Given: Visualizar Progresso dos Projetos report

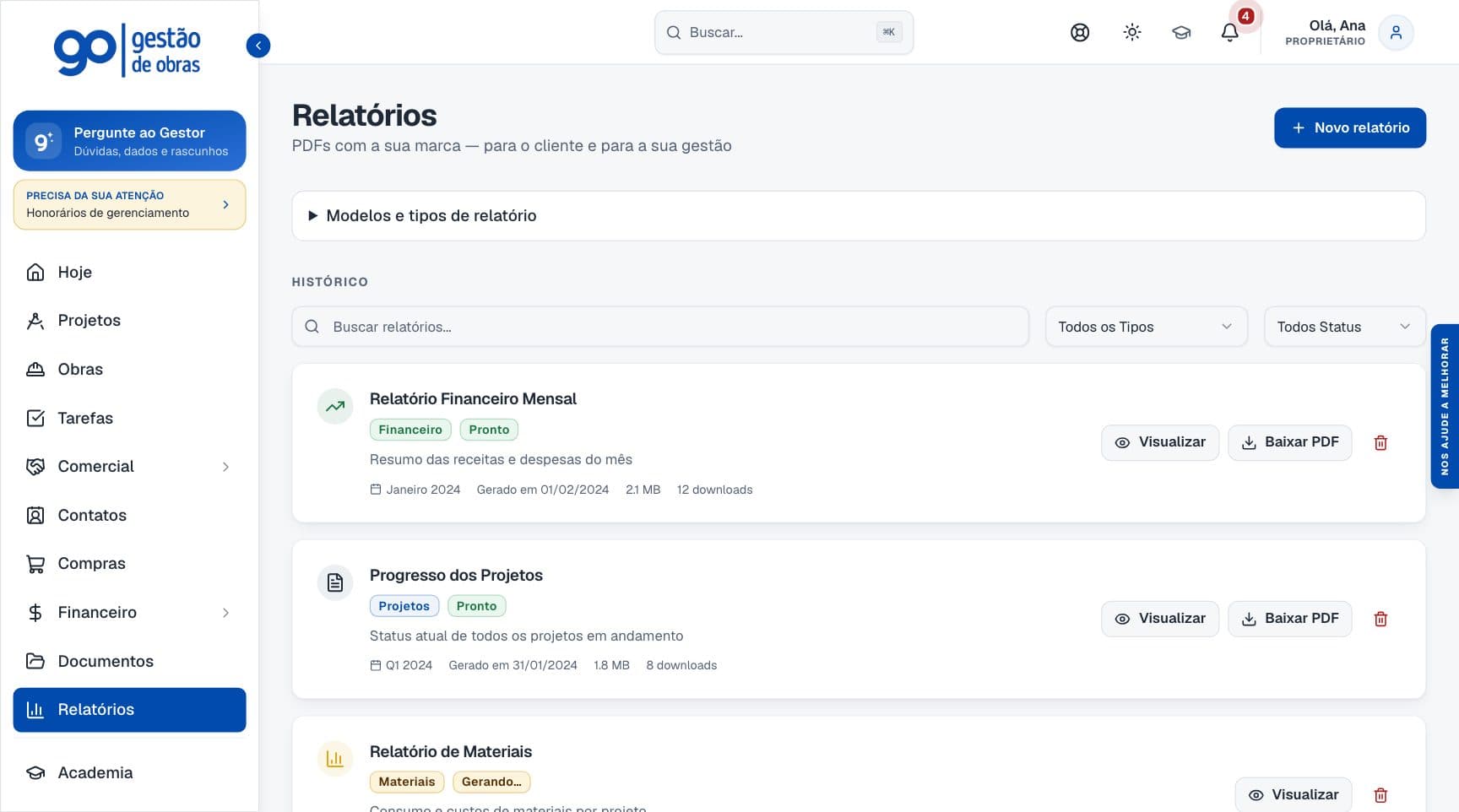Looking at the screenshot, I should [1159, 619].
